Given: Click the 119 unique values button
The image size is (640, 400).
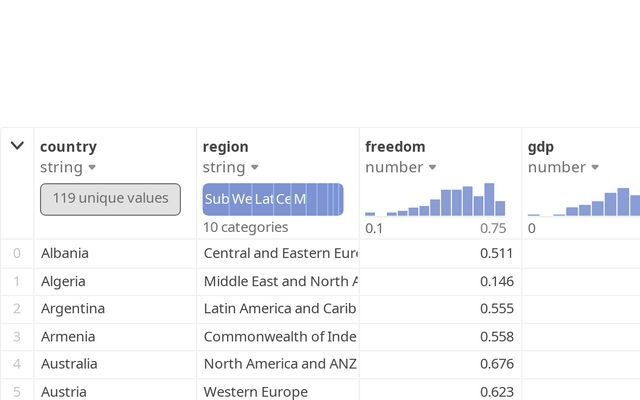Looking at the screenshot, I should (110, 198).
